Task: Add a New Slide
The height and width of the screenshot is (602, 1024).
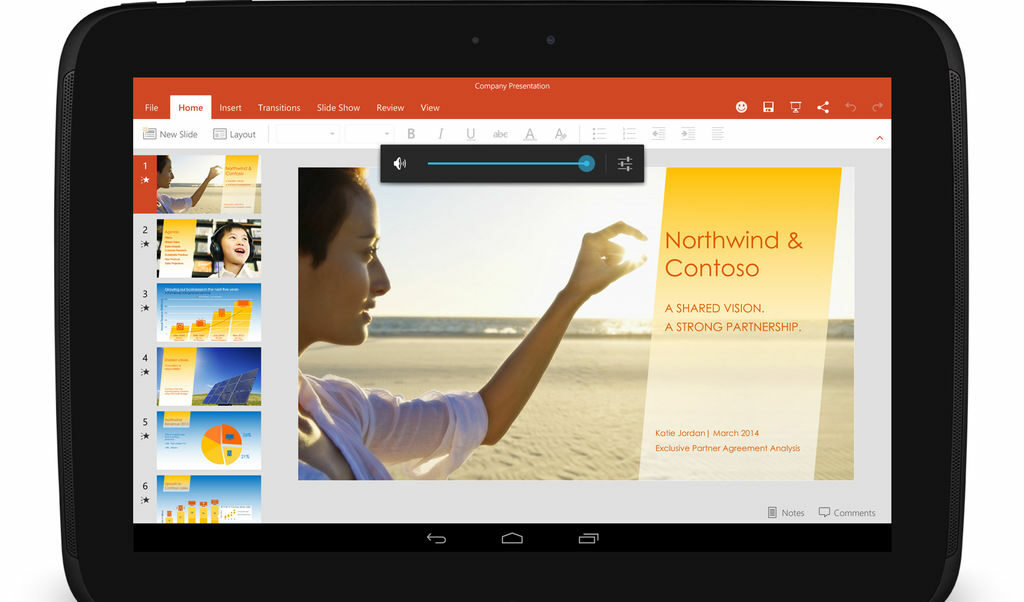Action: tap(170, 134)
